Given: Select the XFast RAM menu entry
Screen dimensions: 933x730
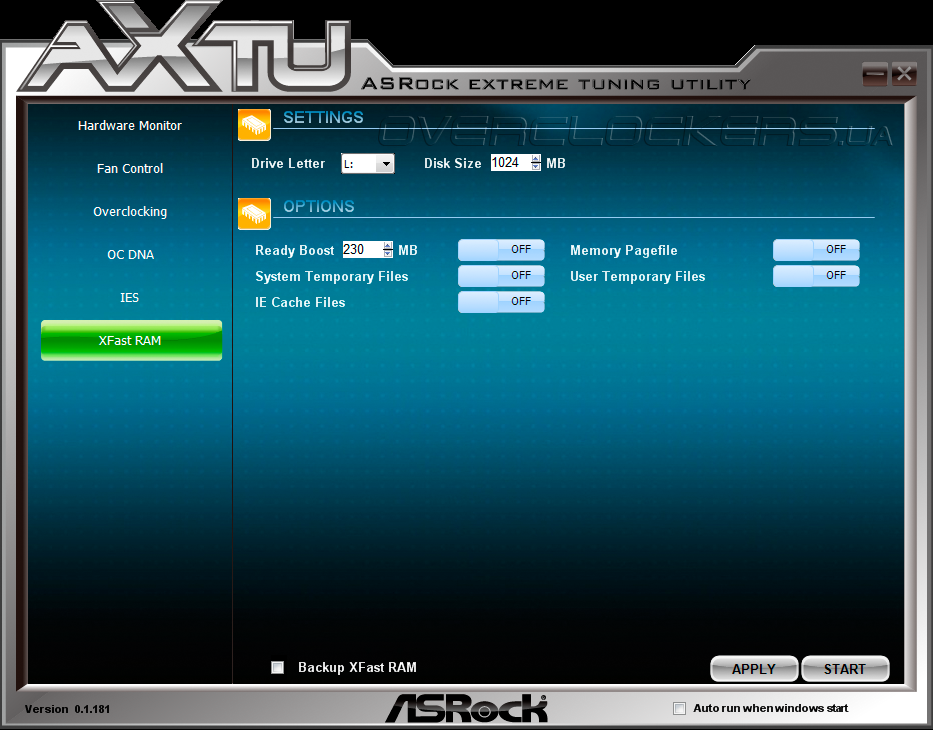Looking at the screenshot, I should [132, 340].
